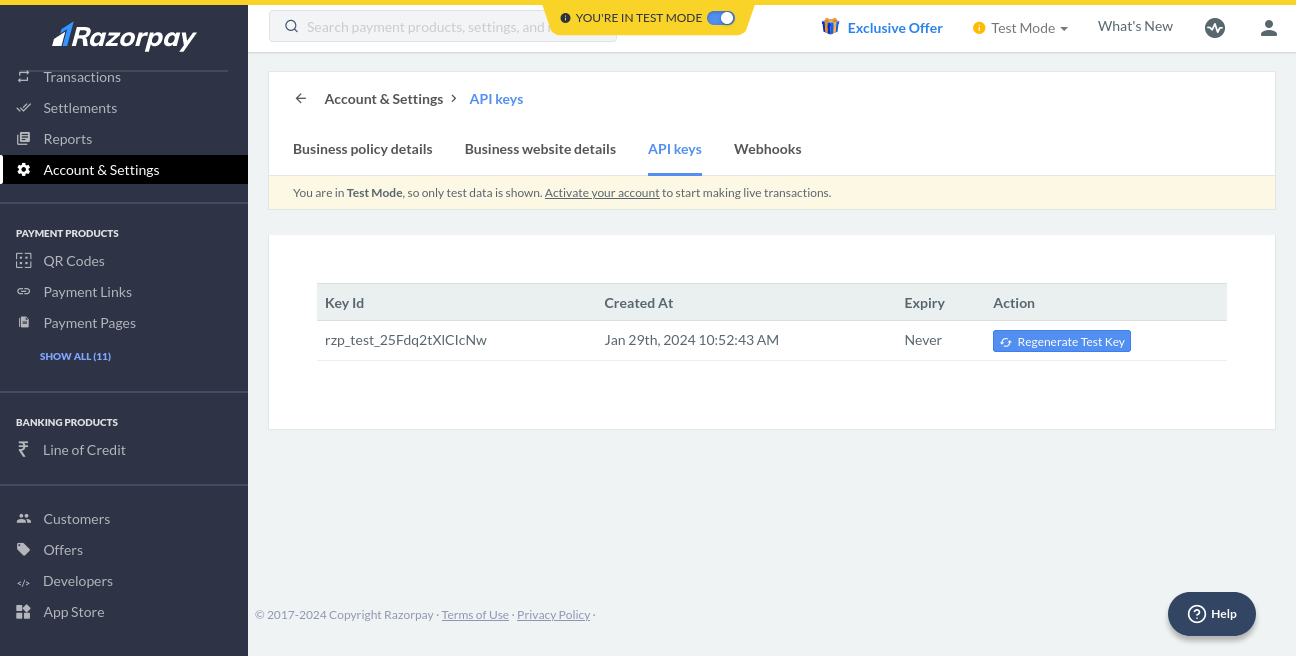The image size is (1296, 656).
Task: Click the Exclusive Offer gift icon
Action: click(830, 26)
